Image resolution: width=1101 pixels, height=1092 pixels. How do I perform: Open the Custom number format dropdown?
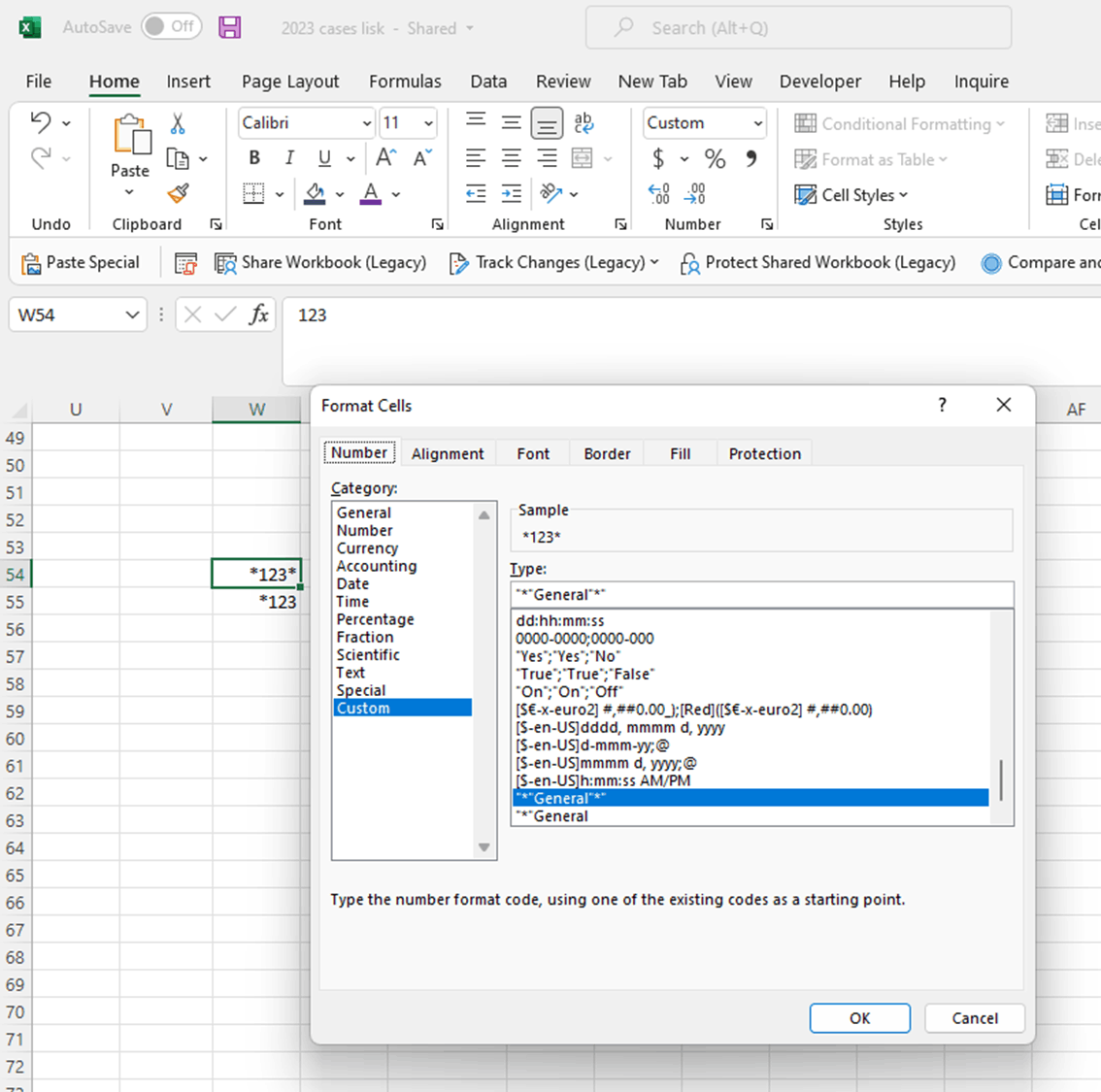(758, 123)
